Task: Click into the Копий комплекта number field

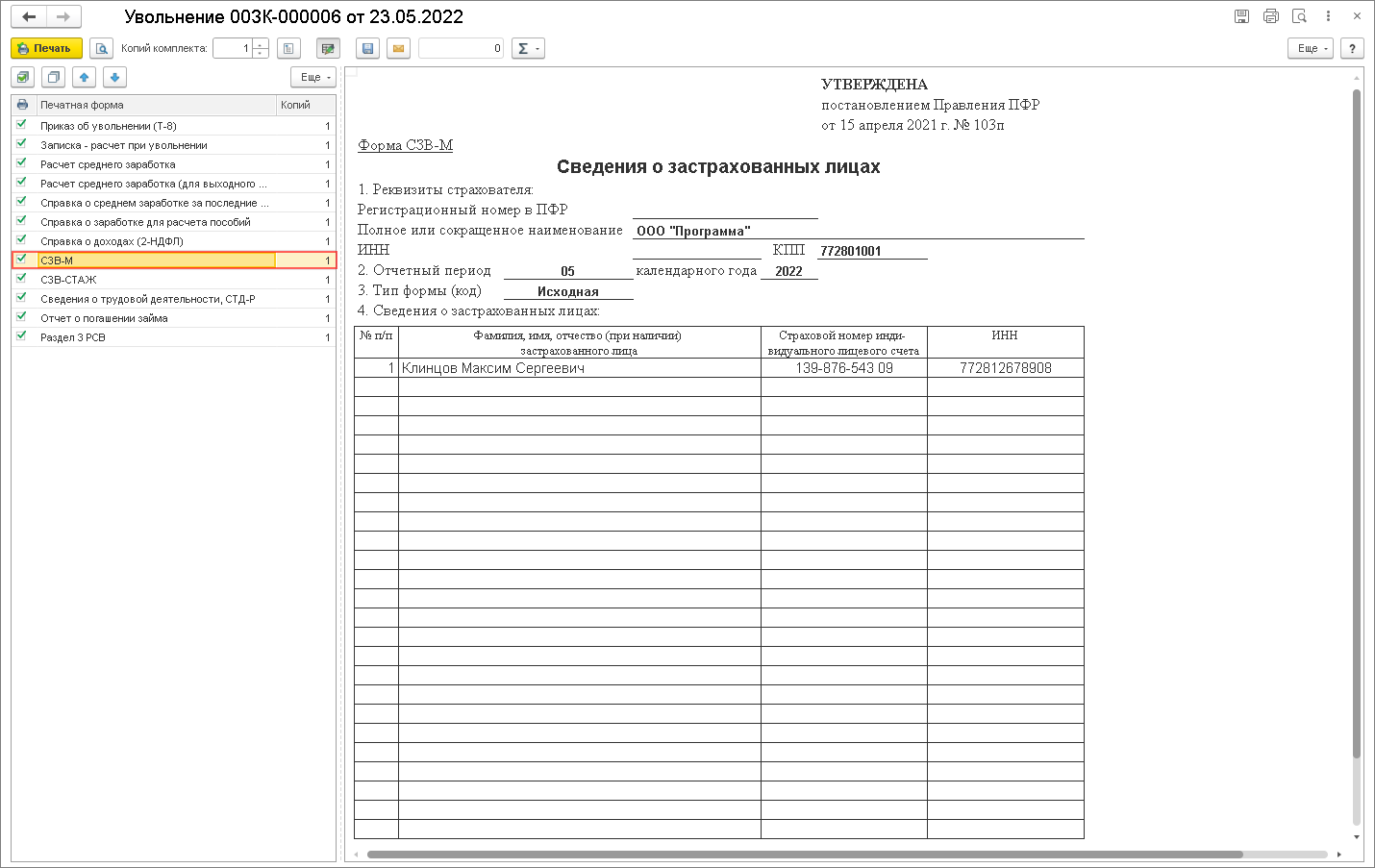Action: coord(233,48)
